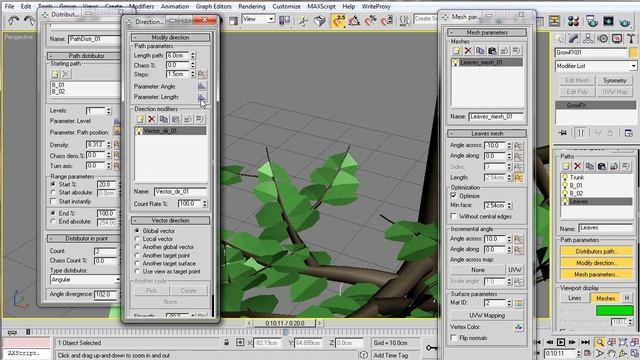
Task: Open the MAXScript menu
Action: point(321,7)
